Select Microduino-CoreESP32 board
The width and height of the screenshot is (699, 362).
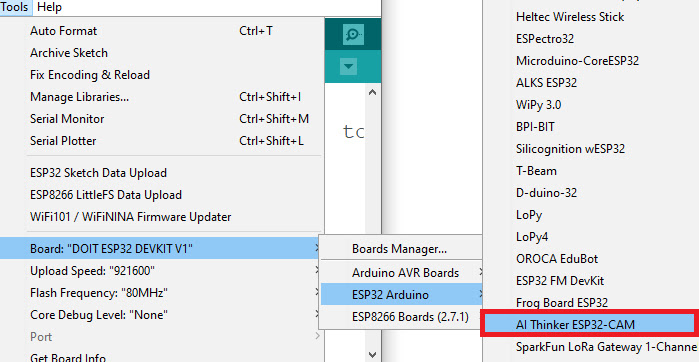[x=591, y=61]
